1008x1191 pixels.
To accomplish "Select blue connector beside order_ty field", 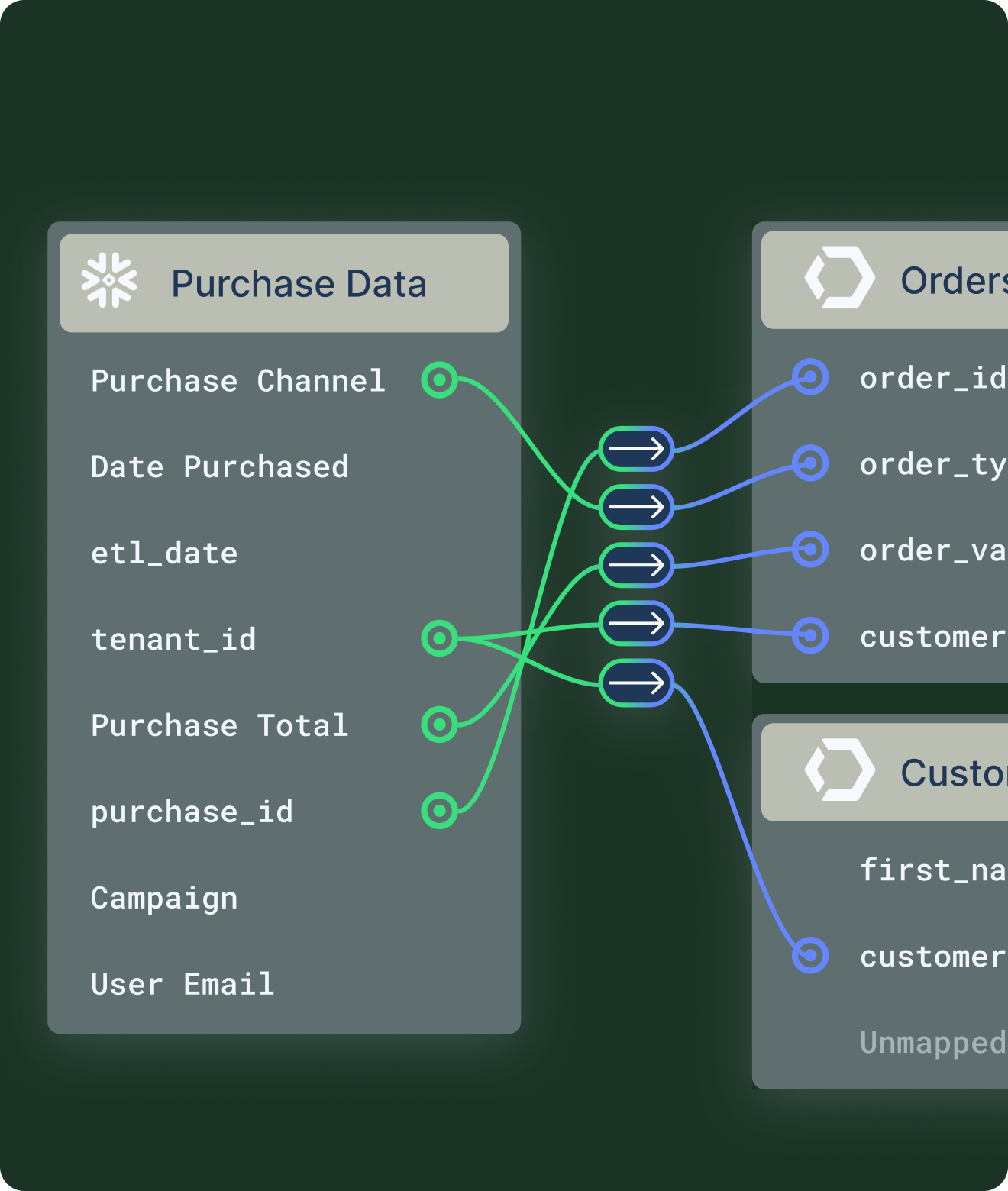I will tap(809, 463).
